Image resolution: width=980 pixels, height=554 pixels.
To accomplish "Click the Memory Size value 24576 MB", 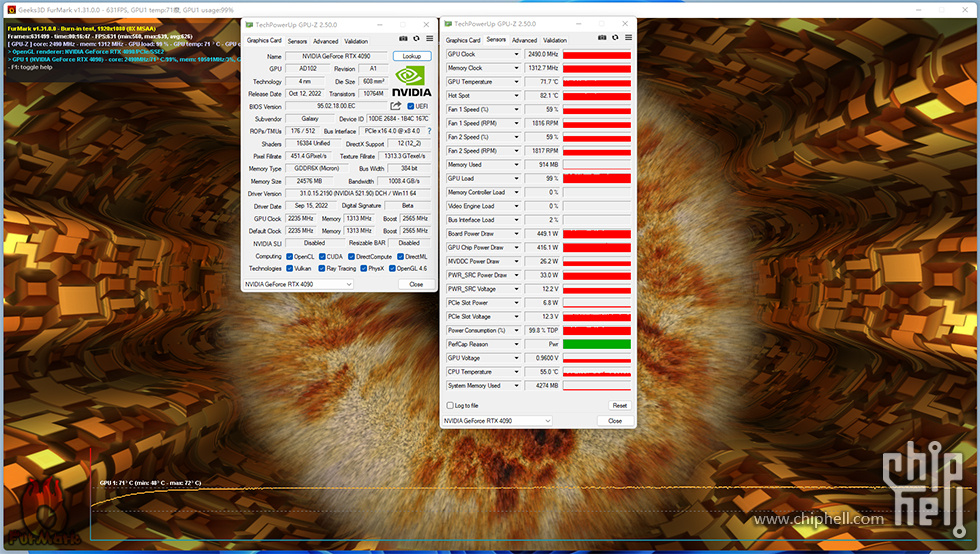I will point(309,181).
